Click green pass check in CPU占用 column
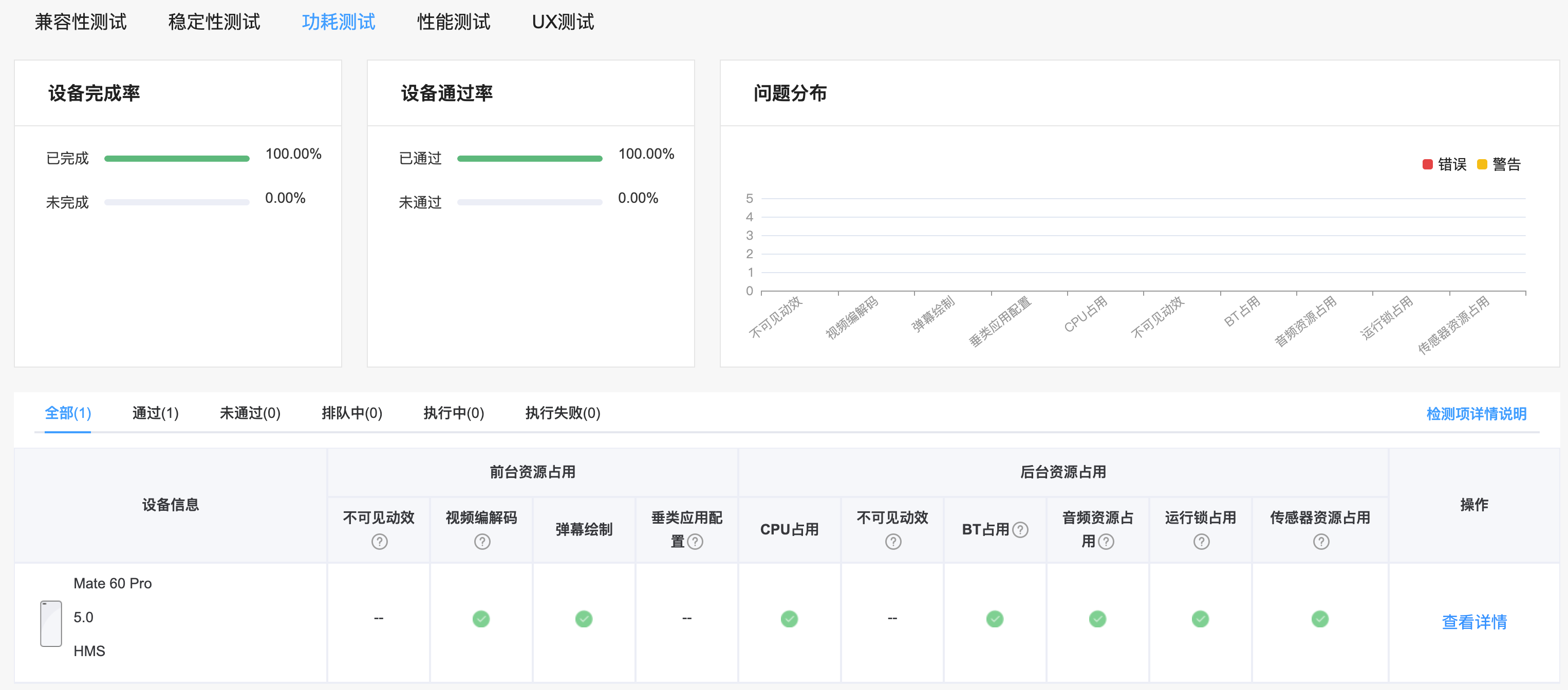The width and height of the screenshot is (1568, 690). pos(789,619)
